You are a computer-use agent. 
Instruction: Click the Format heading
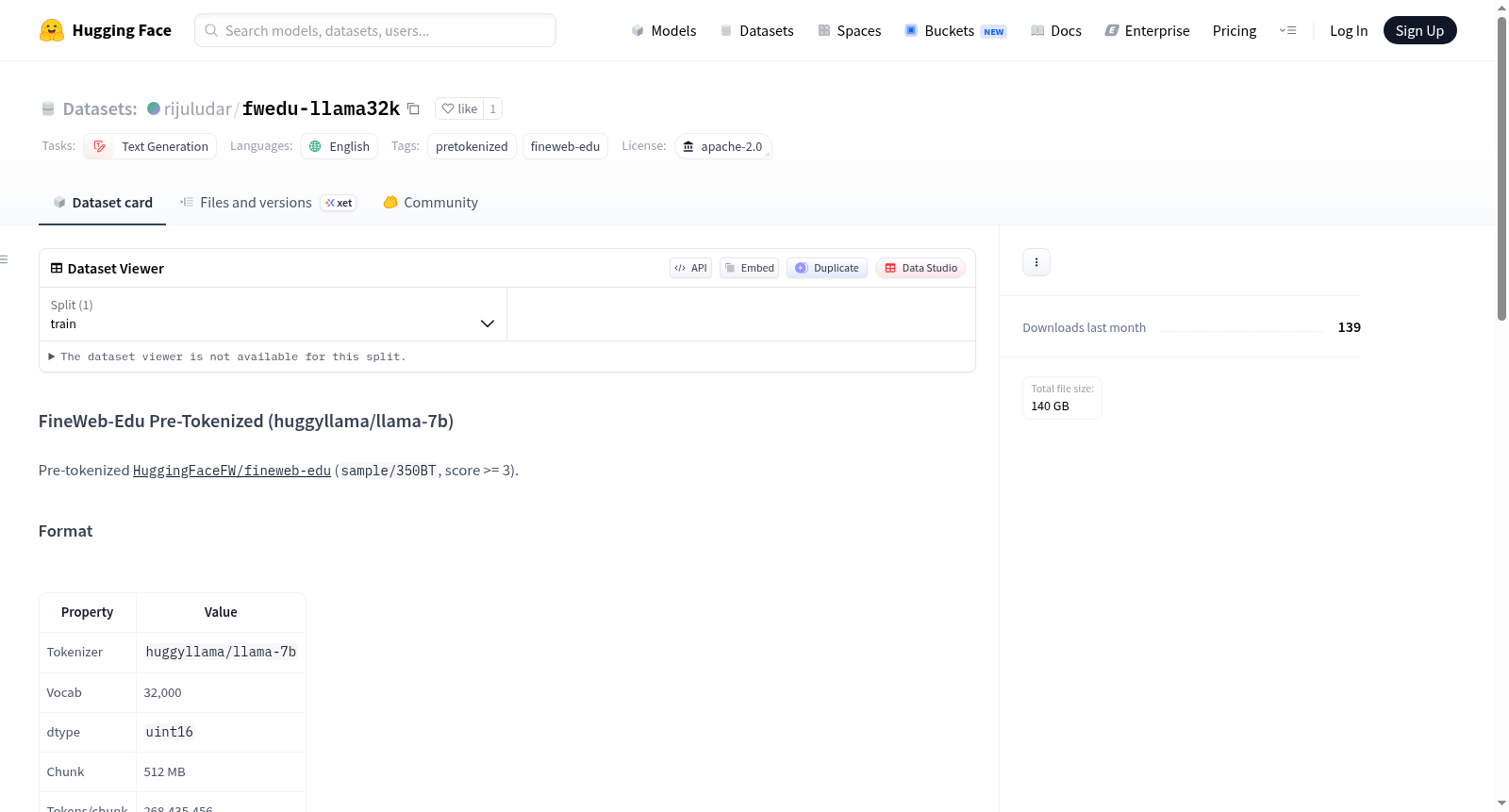tap(65, 531)
